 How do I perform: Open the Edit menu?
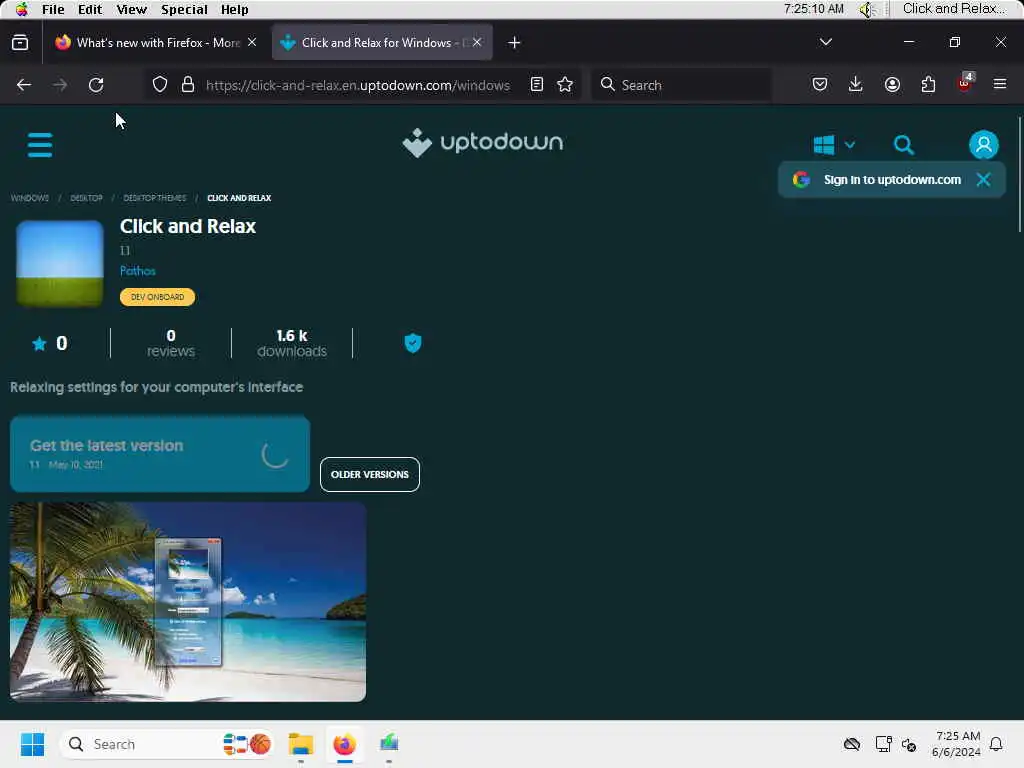(x=89, y=9)
